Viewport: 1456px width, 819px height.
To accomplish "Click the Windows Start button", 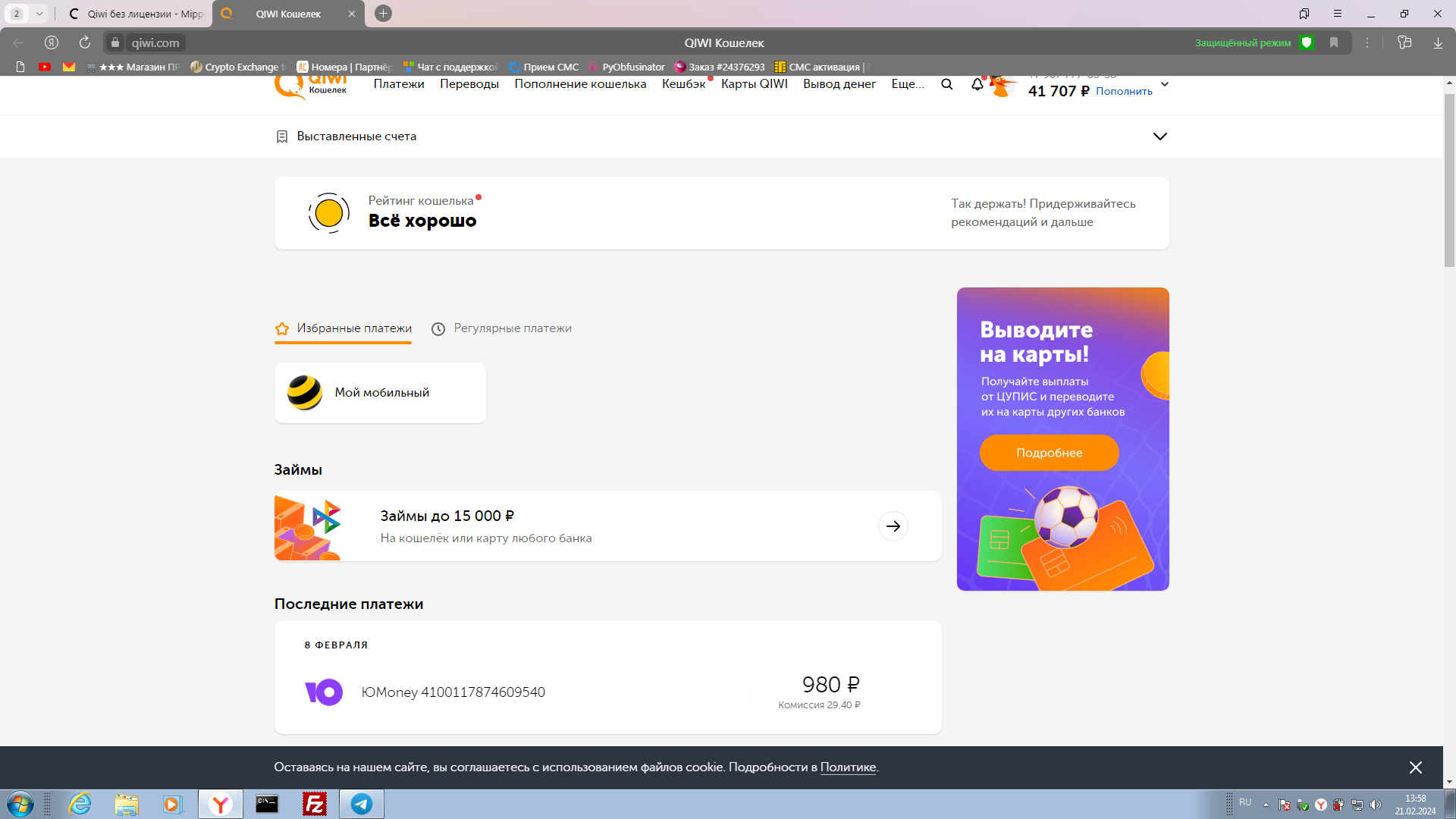I will click(20, 804).
